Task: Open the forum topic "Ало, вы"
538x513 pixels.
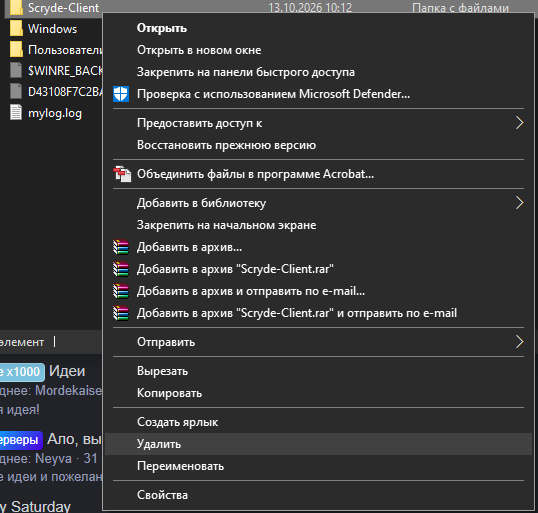Action: pyautogui.click(x=74, y=439)
